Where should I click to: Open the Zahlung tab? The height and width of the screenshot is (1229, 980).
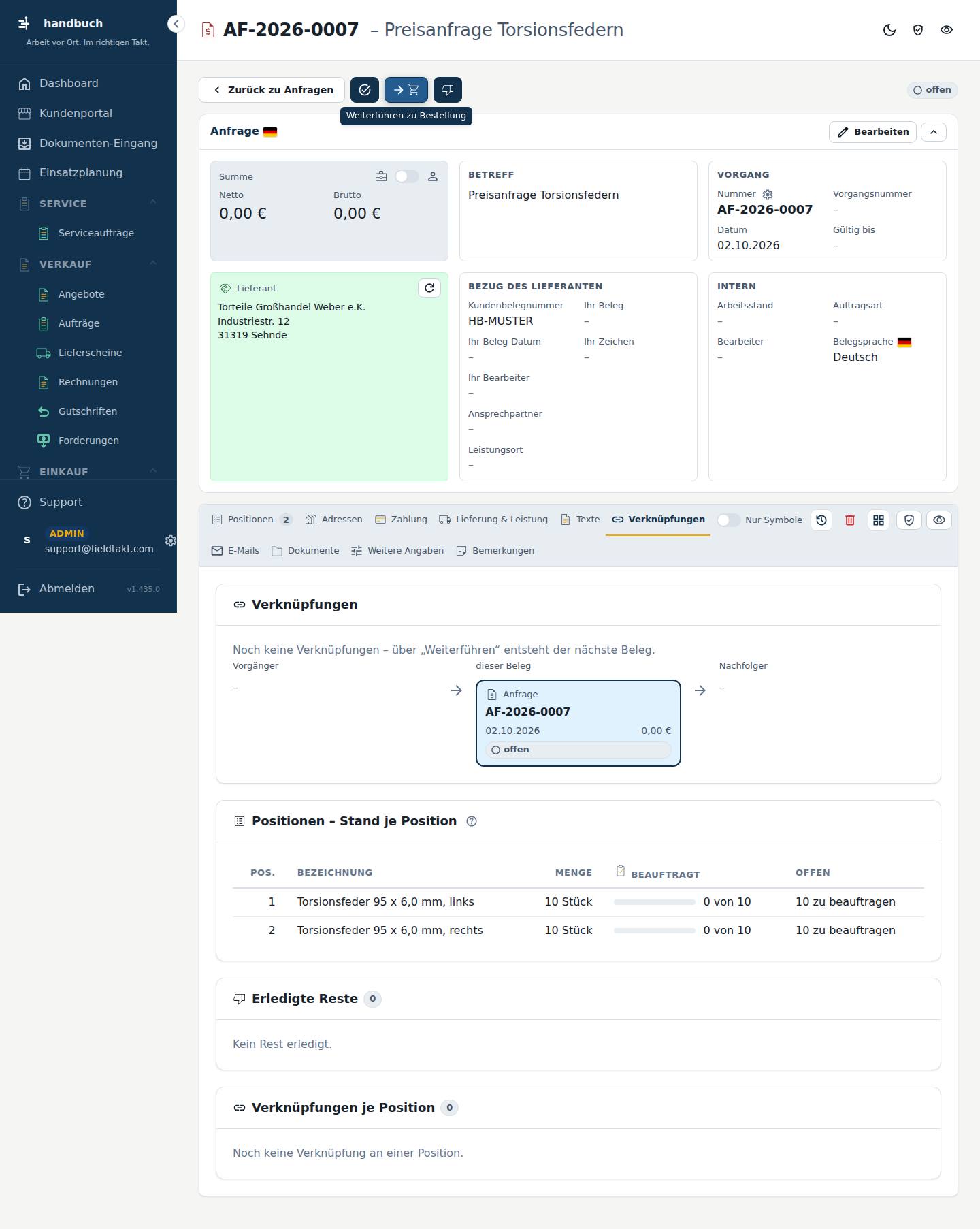[402, 520]
